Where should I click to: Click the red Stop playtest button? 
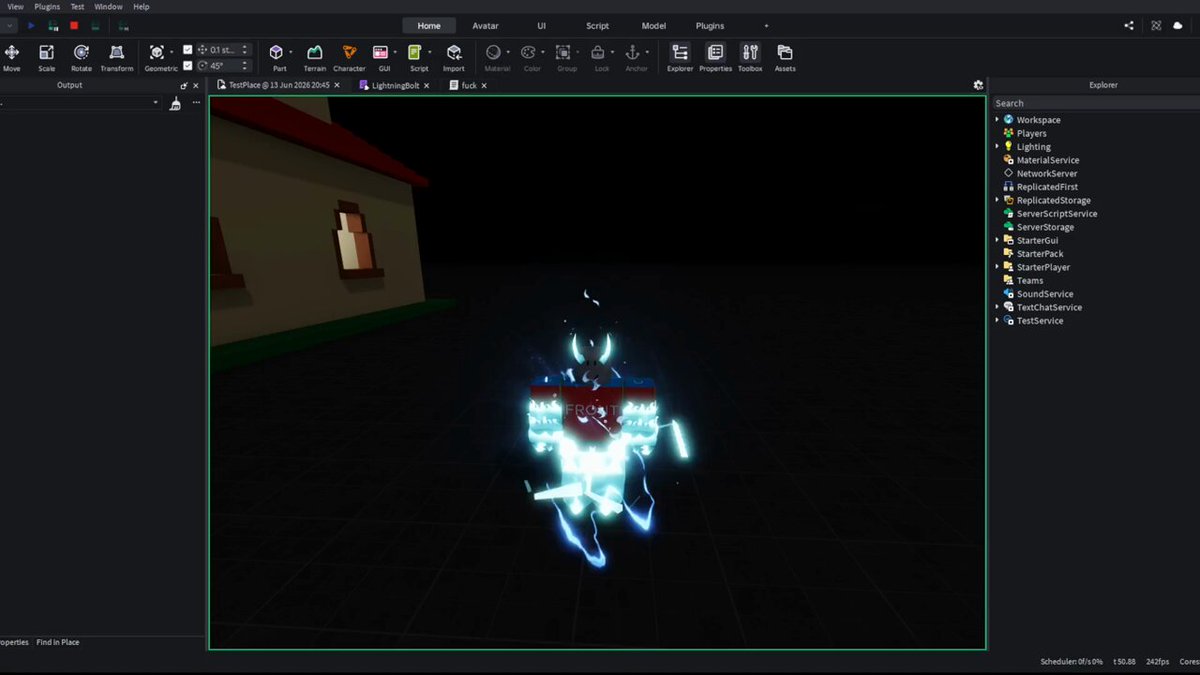(74, 26)
